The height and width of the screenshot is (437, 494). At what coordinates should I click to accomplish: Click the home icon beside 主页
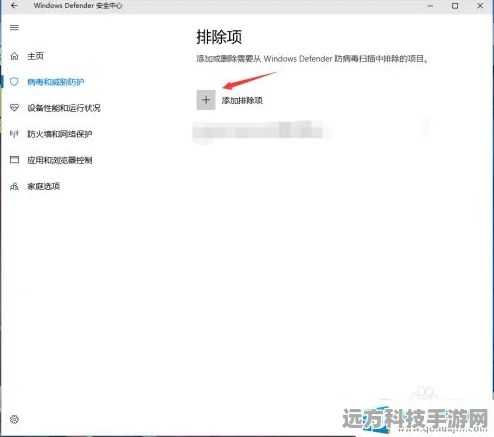coord(14,56)
